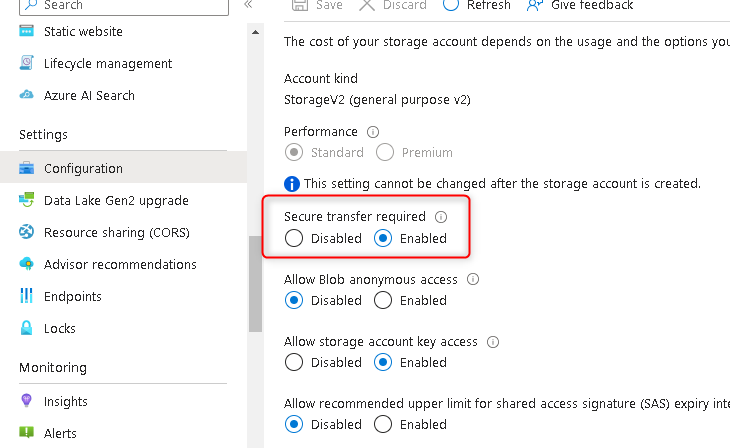Viewport: 730px width, 448px height.
Task: Enable the recommended SAS expiry upper limit
Action: tap(383, 424)
